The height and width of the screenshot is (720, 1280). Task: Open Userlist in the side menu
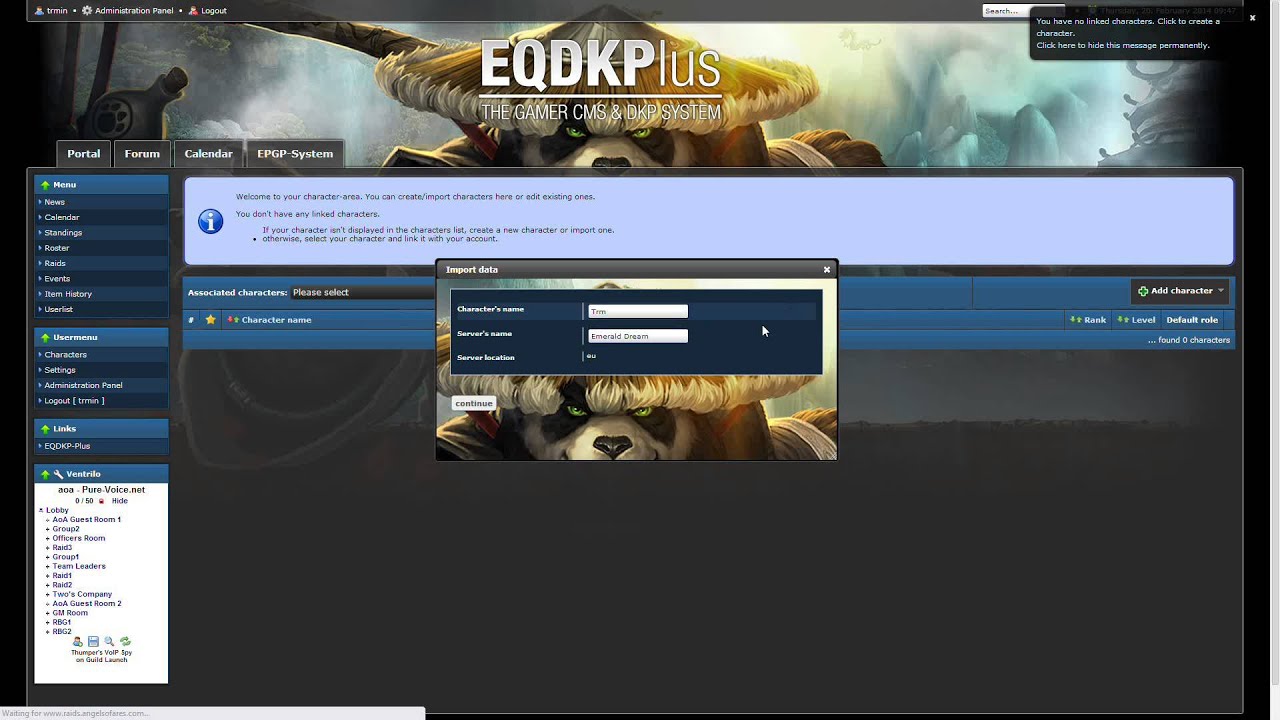(x=58, y=309)
